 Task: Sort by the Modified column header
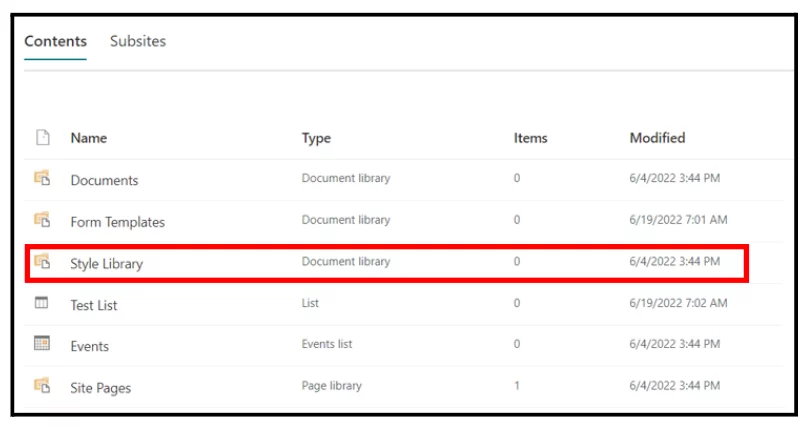point(657,138)
